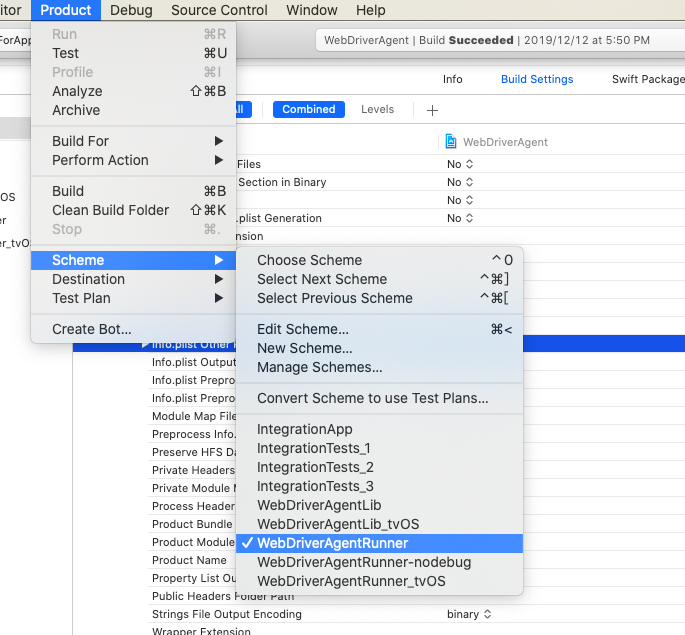Switch to WebDriverAgentLib_tvOS scheme
The image size is (685, 635).
point(379,524)
